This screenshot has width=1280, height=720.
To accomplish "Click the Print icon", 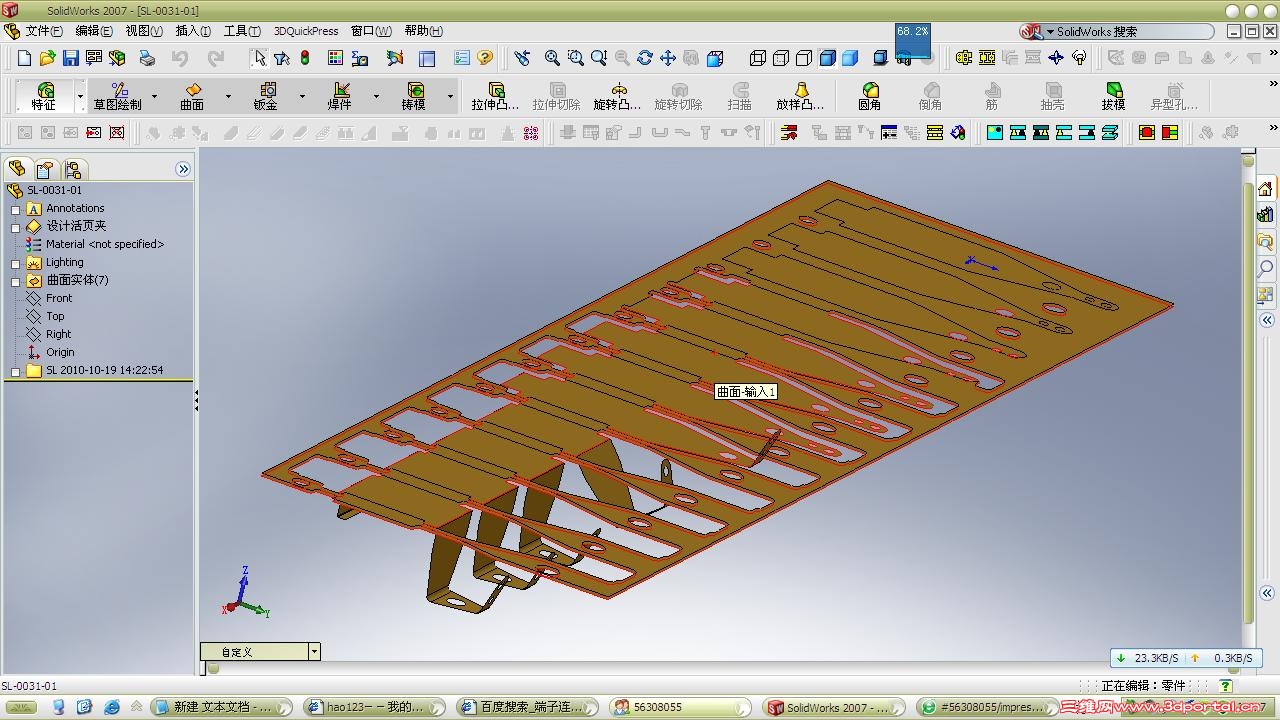I will 147,58.
